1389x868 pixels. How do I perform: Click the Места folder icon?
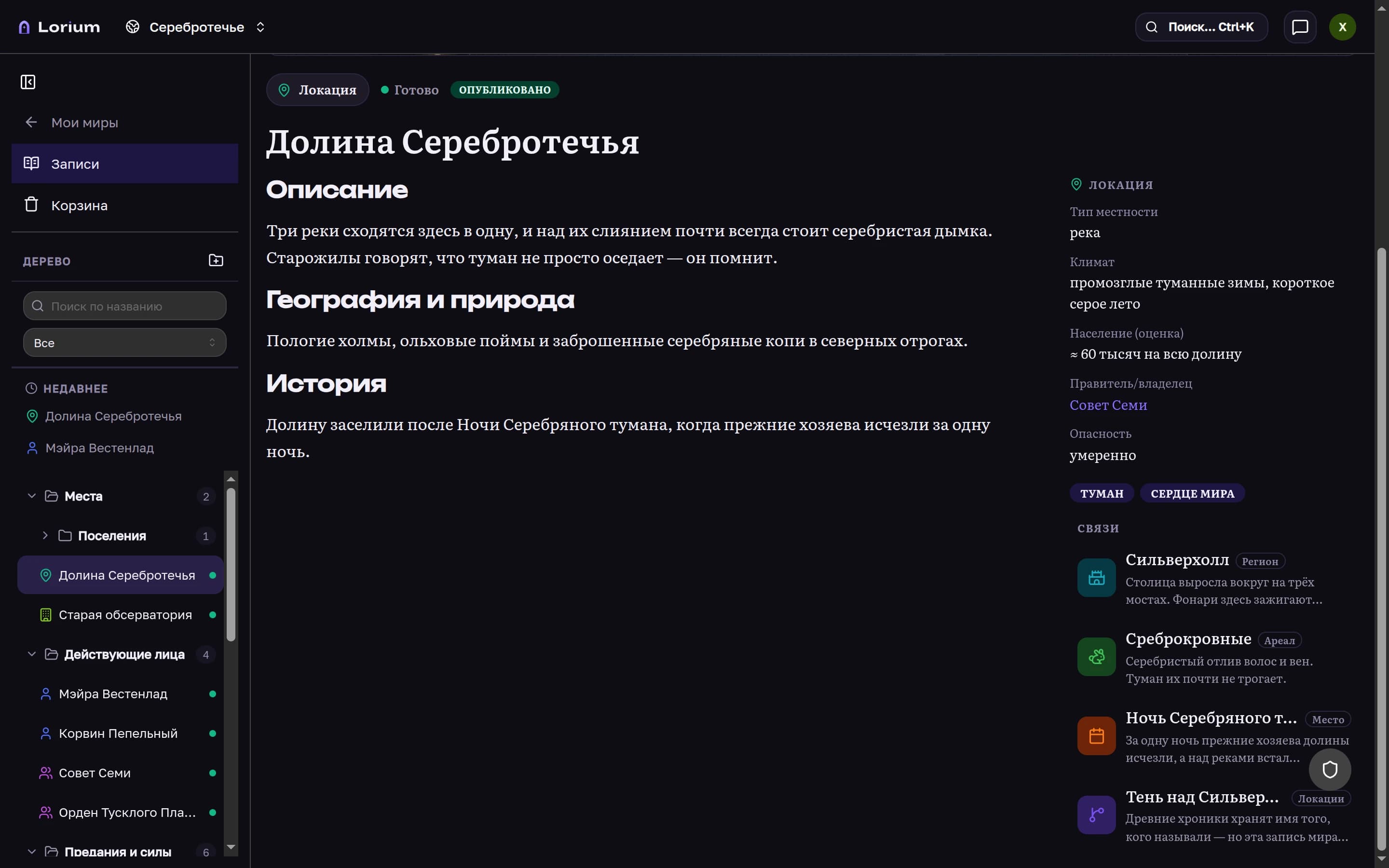[x=52, y=496]
